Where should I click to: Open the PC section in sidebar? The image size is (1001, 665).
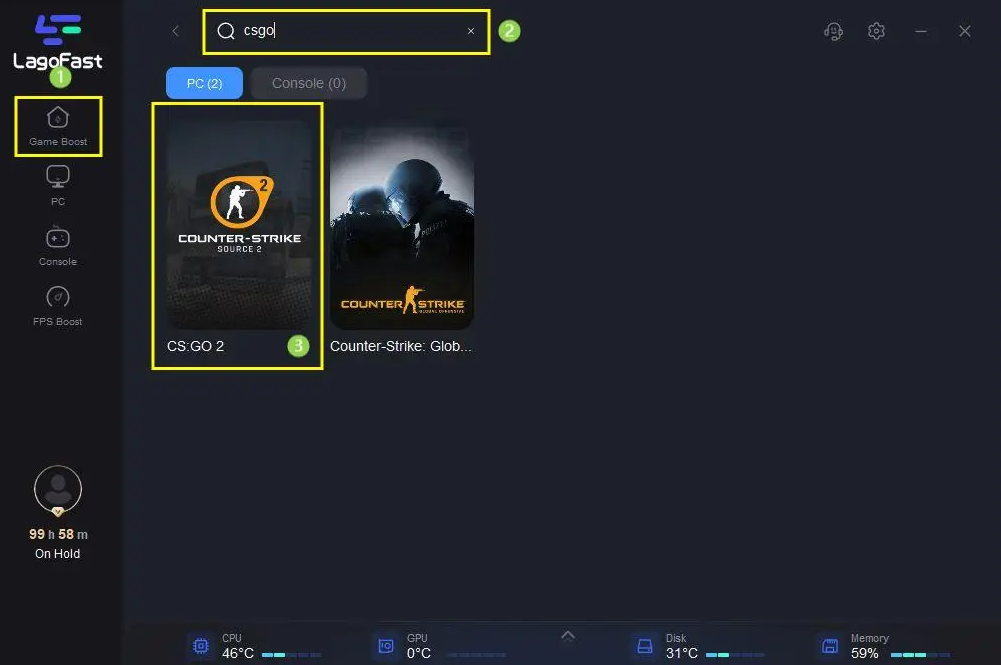point(57,186)
